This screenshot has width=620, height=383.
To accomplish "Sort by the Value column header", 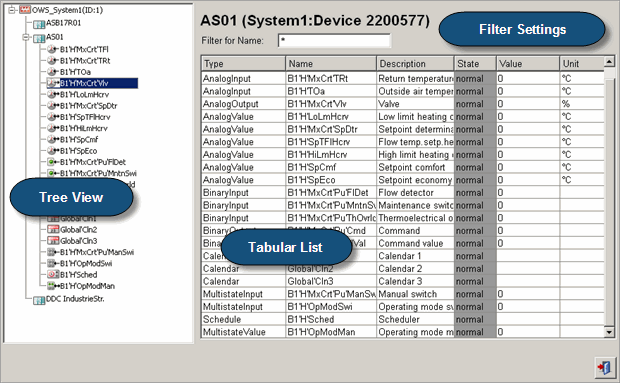I will pos(528,64).
